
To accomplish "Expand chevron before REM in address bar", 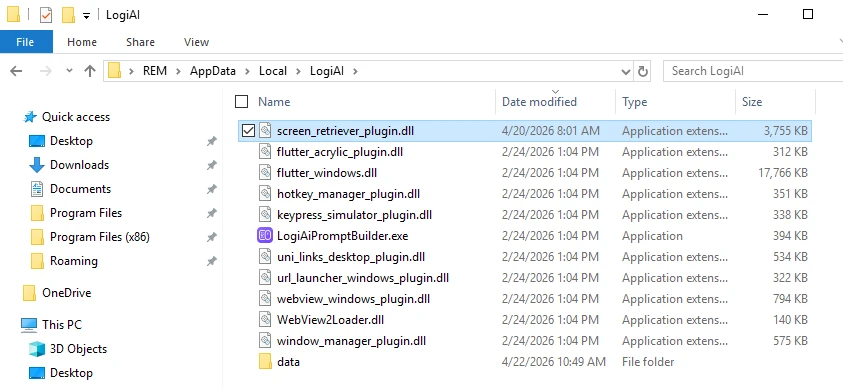I will tap(132, 71).
